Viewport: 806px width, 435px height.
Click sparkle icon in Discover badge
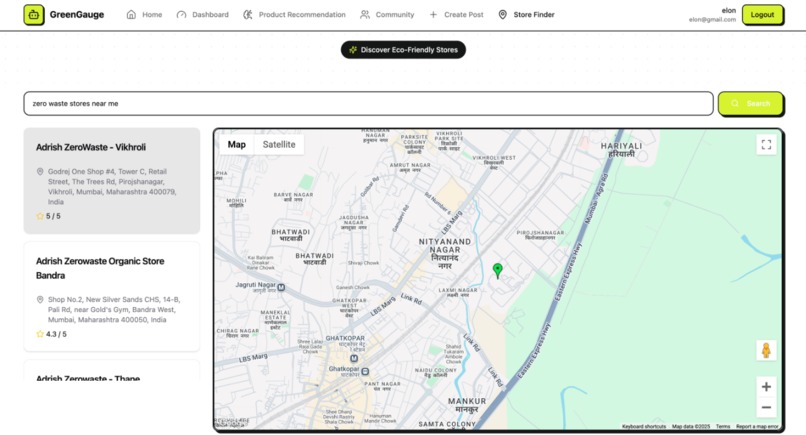coord(353,50)
